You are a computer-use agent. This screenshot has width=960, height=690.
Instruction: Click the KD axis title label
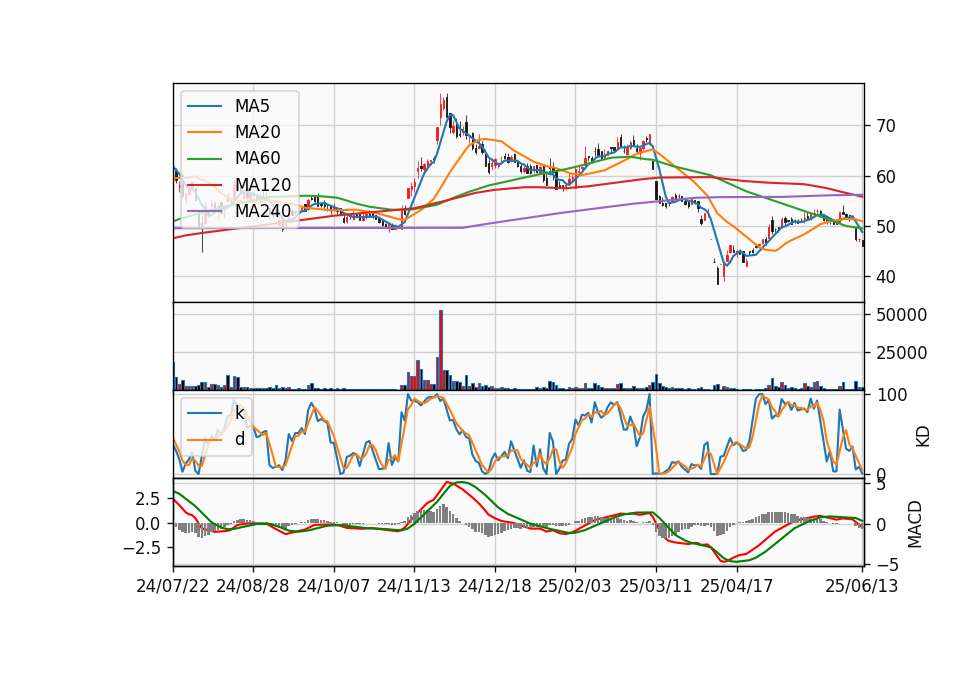coord(923,436)
